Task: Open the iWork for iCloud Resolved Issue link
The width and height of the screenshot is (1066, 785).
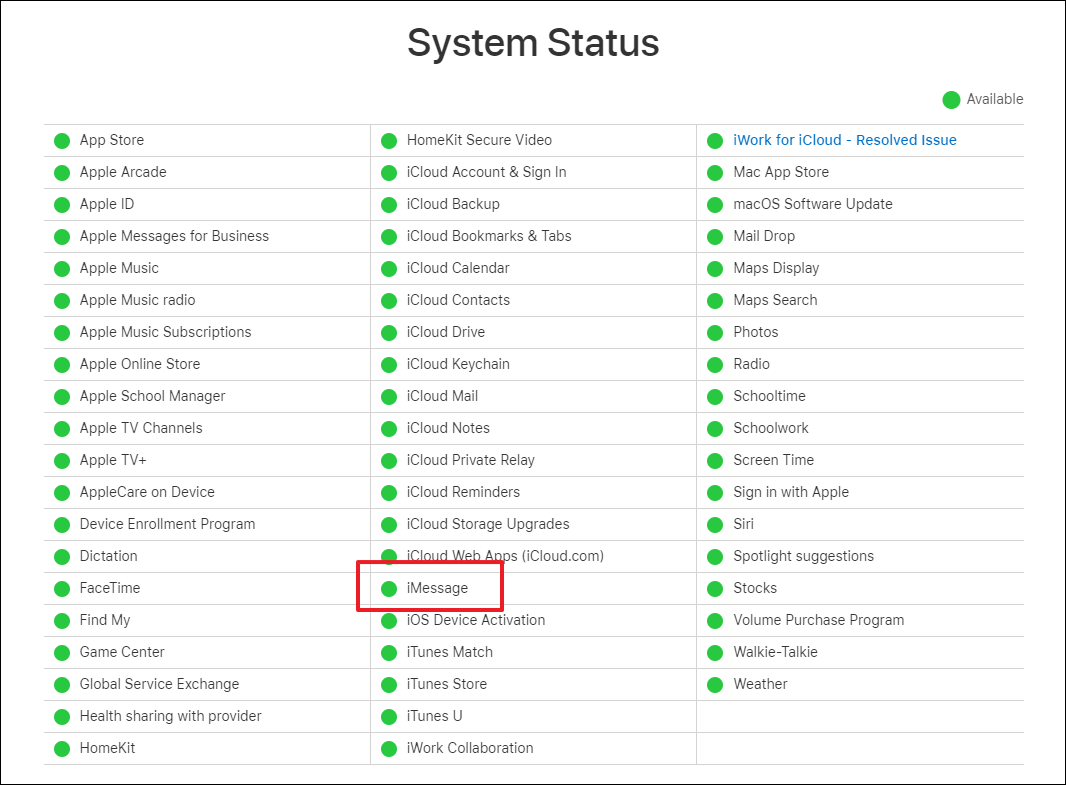Action: tap(844, 140)
